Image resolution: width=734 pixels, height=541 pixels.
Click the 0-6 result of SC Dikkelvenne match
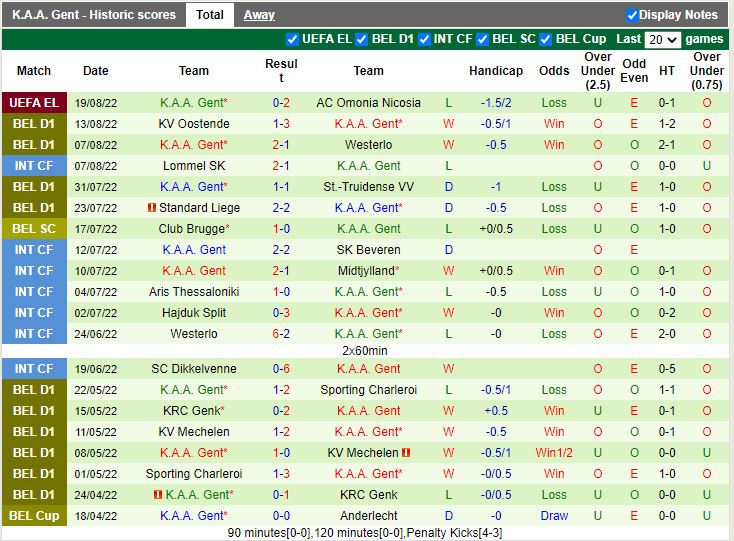pyautogui.click(x=281, y=368)
